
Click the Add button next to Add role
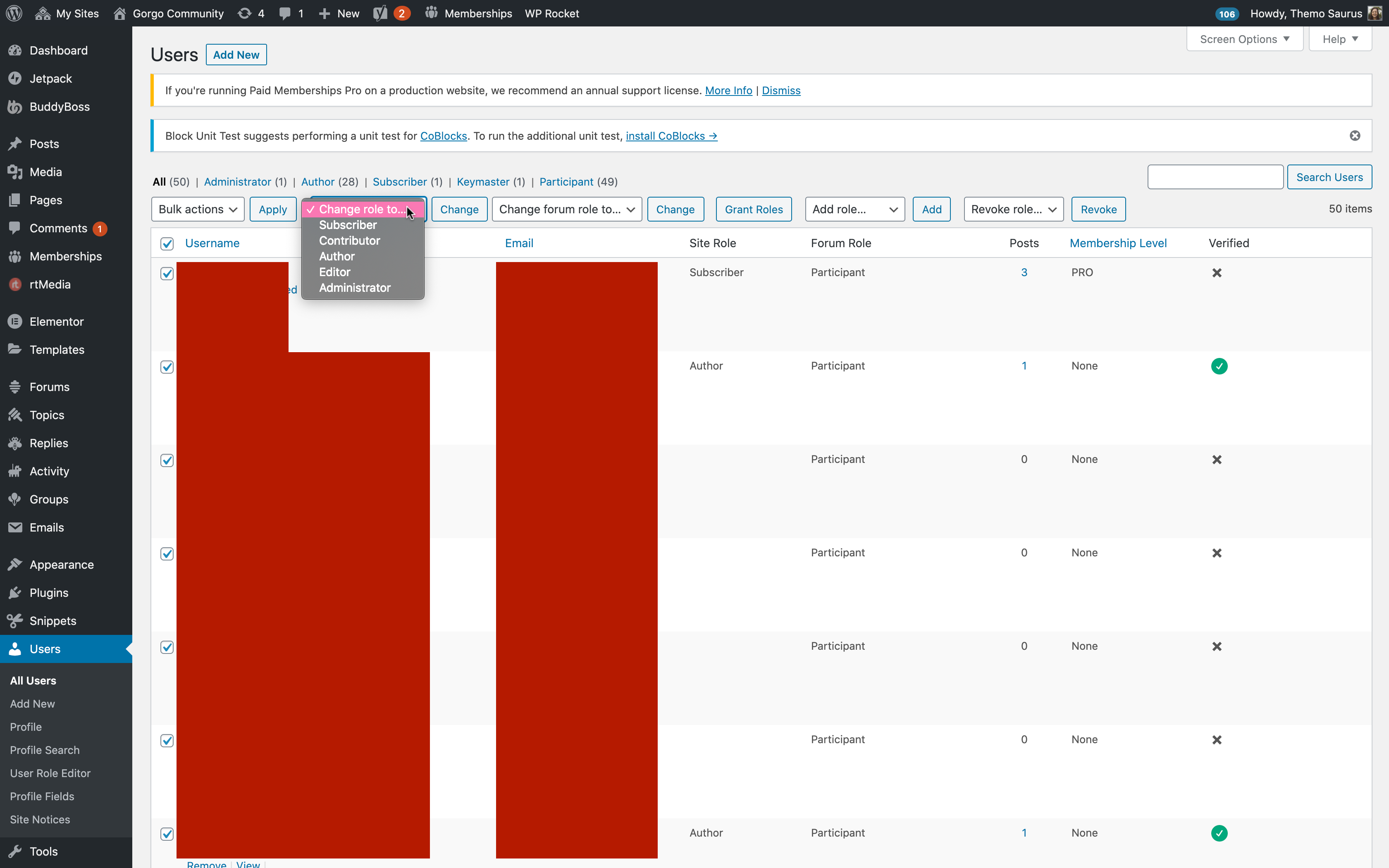[x=931, y=209]
